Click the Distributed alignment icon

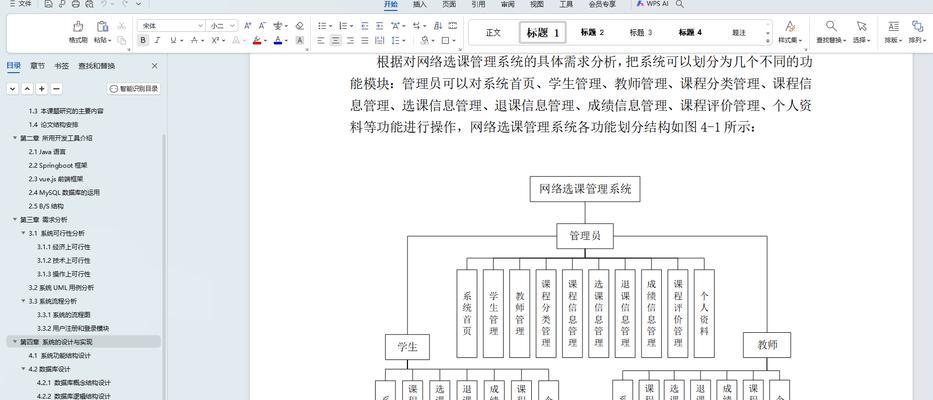pyautogui.click(x=378, y=40)
